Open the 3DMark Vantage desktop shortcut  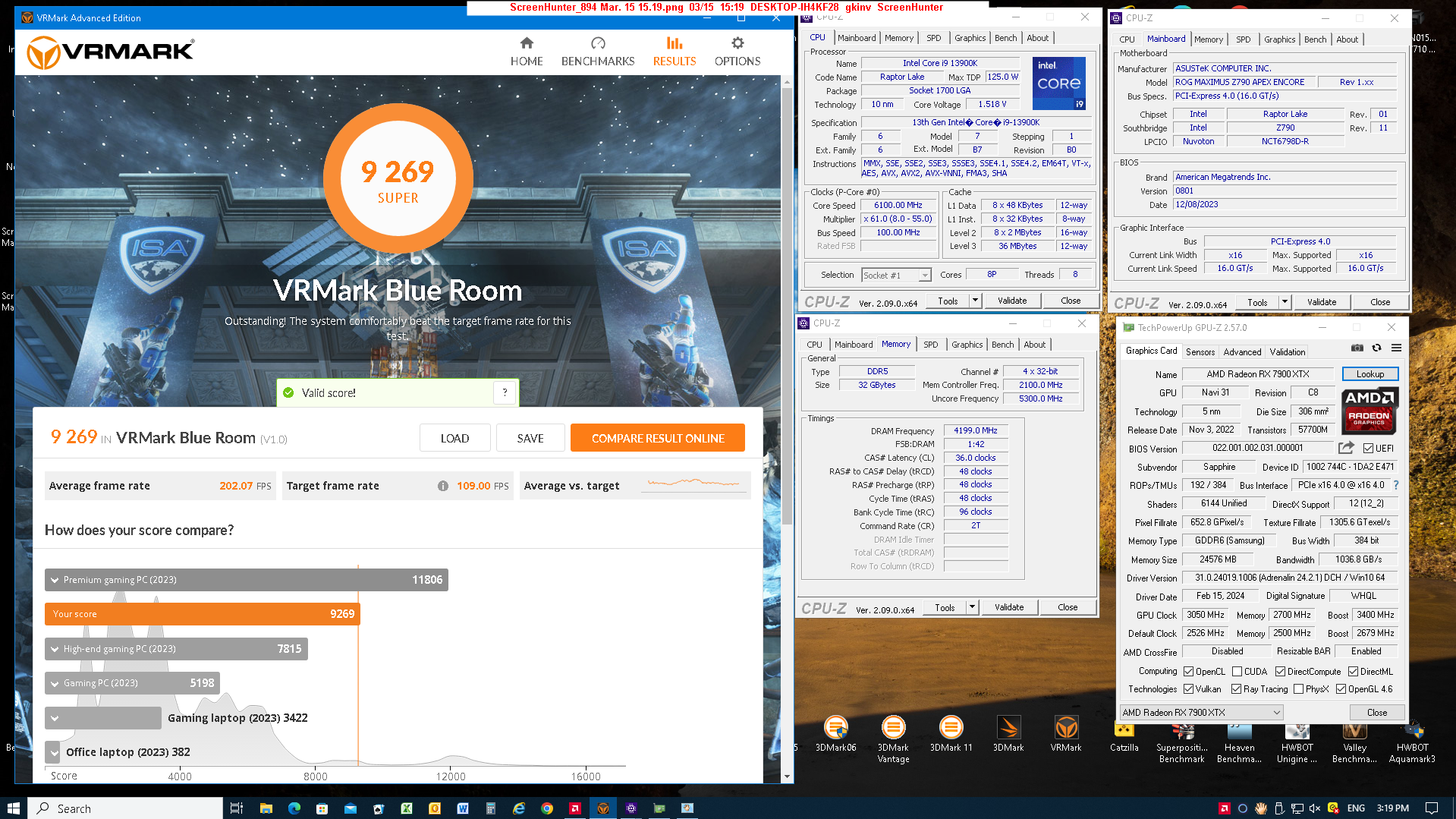[893, 739]
